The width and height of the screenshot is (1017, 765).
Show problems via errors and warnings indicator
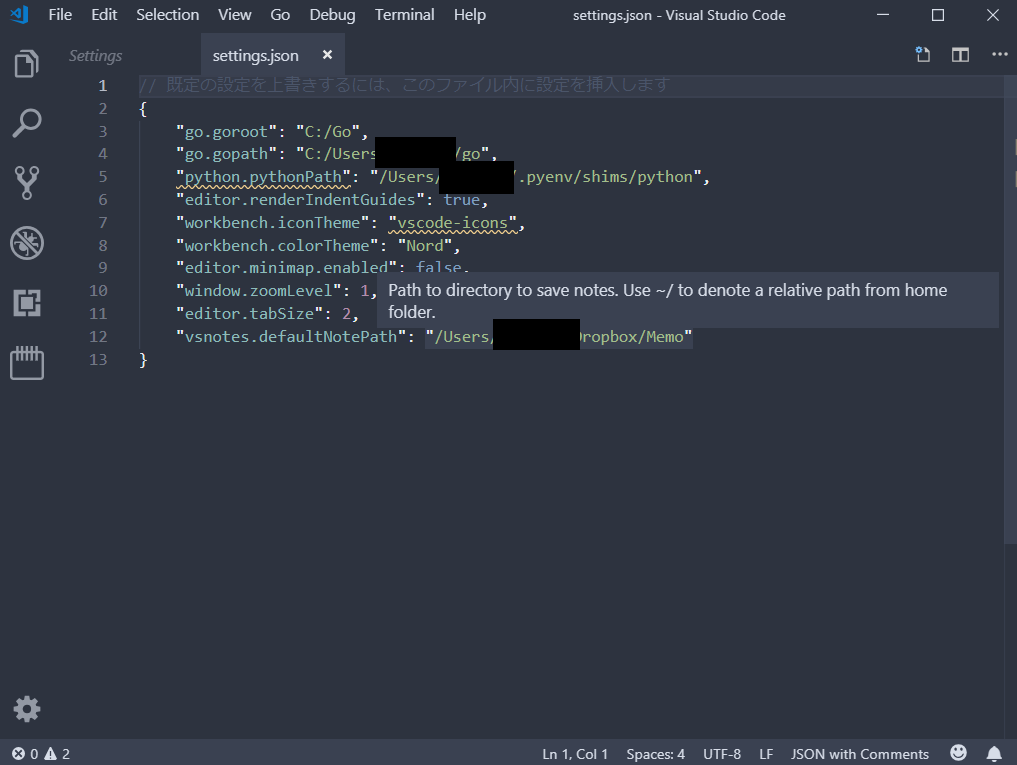32,753
